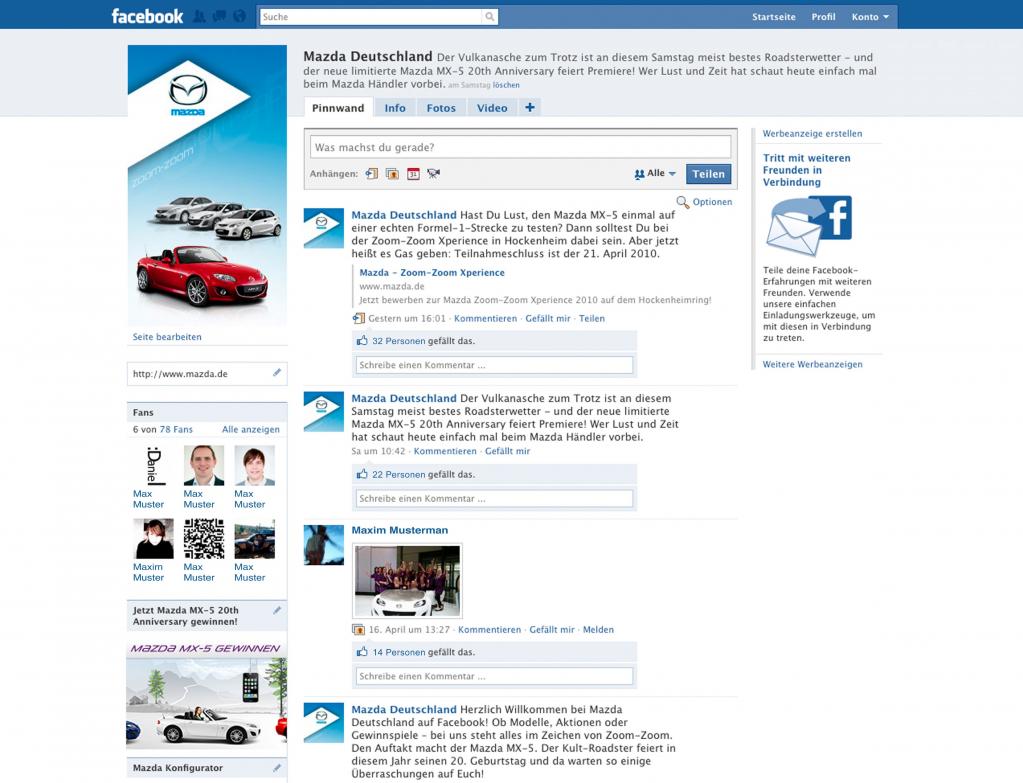The width and height of the screenshot is (1023, 783).
Task: Edit the Mazda Konfigurator box pencil
Action: (x=277, y=768)
